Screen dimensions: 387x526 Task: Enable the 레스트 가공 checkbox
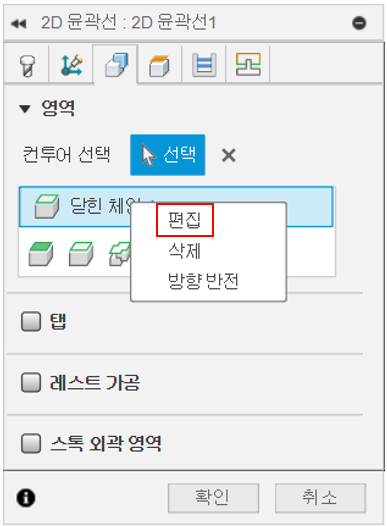click(x=31, y=382)
